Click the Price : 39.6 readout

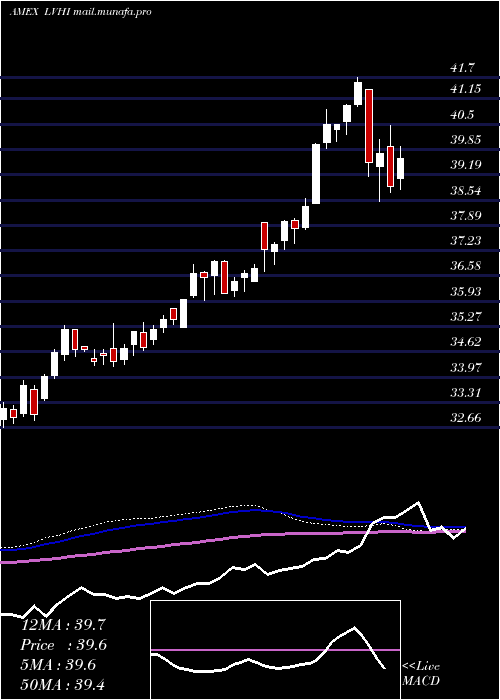pos(63,645)
